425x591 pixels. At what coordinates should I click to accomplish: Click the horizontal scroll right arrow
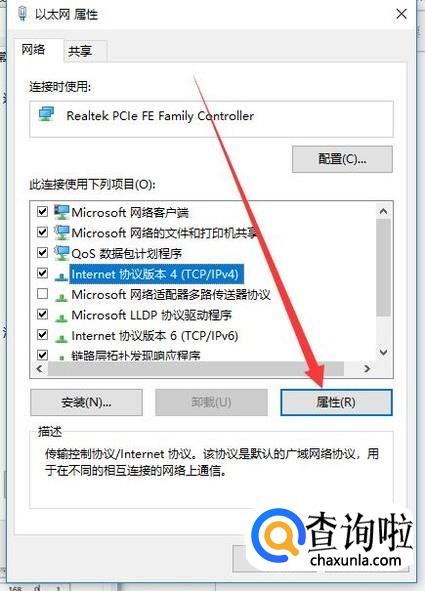click(x=367, y=369)
